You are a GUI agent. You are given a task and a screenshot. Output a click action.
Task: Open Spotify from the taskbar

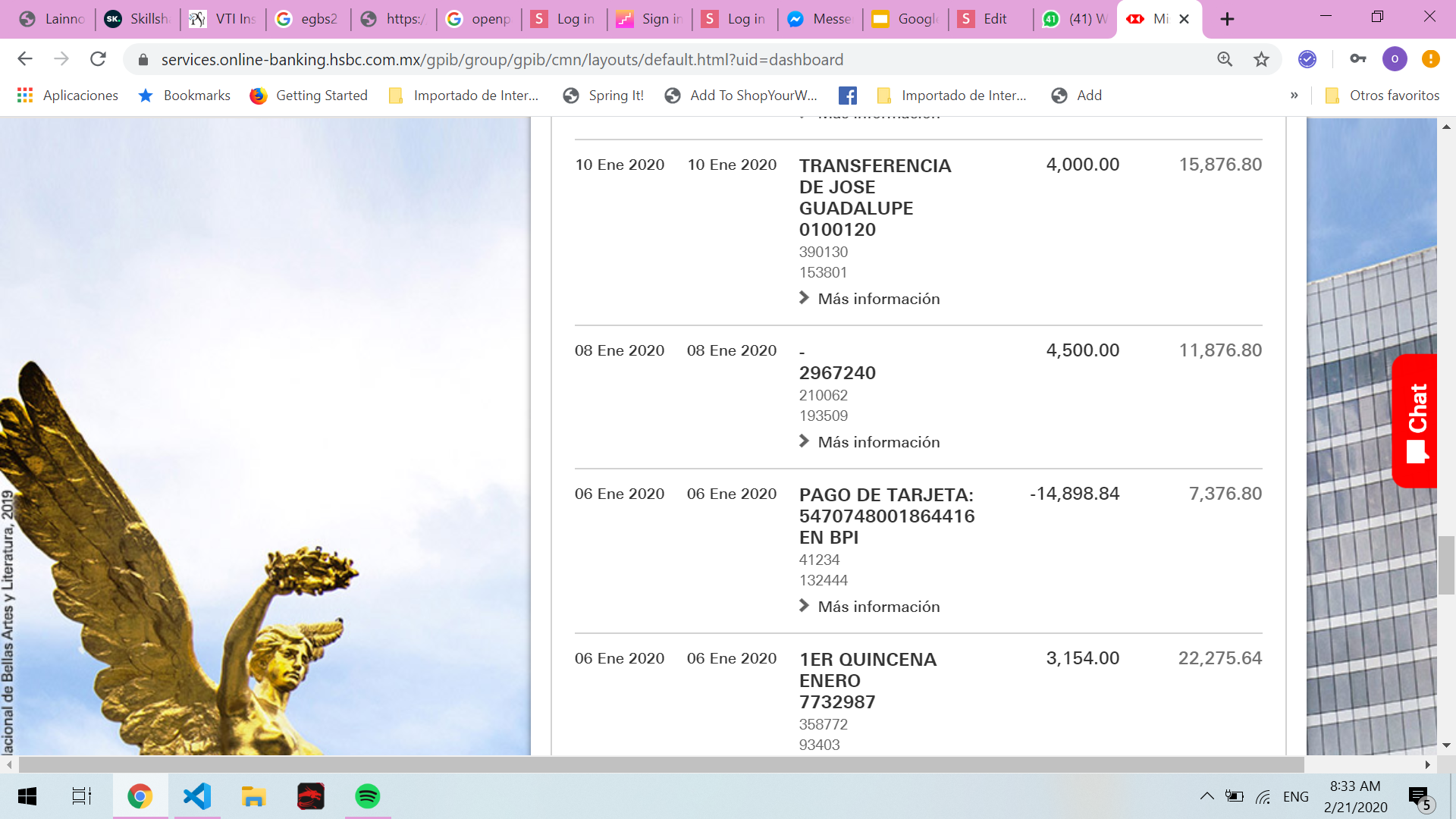click(367, 796)
